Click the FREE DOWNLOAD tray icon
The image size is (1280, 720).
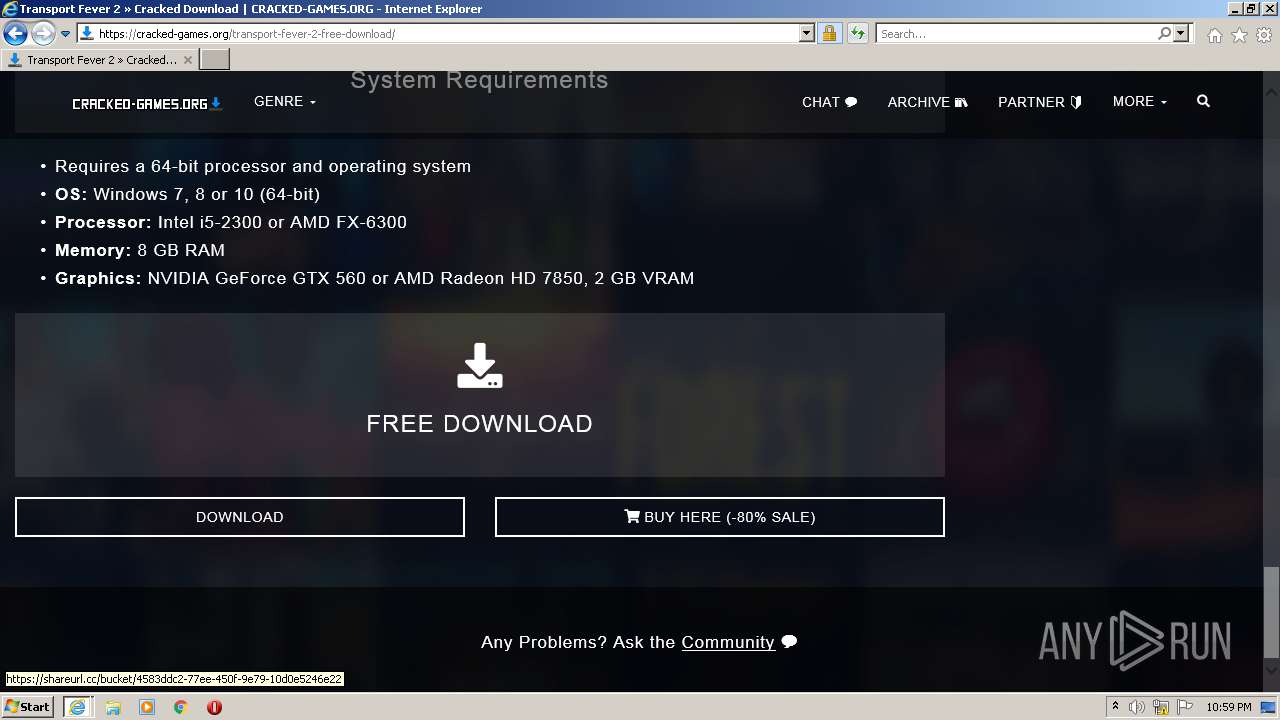[x=480, y=365]
